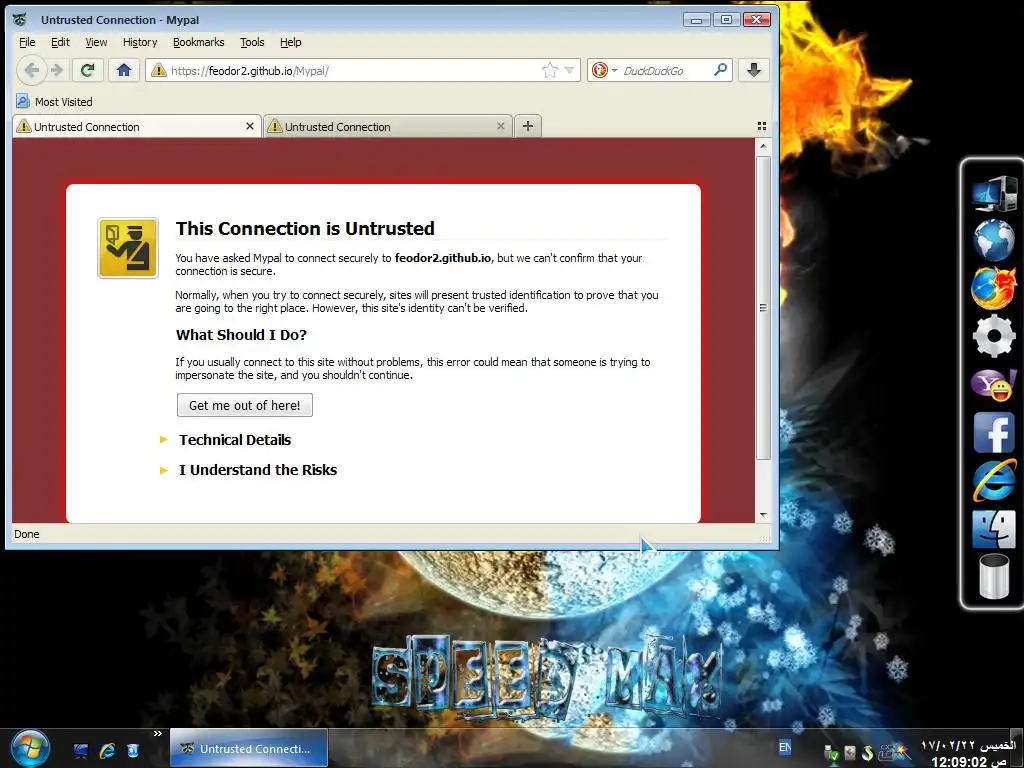Select the first Untrusted Connection tab
Screen dimensions: 1024x768
coord(136,126)
